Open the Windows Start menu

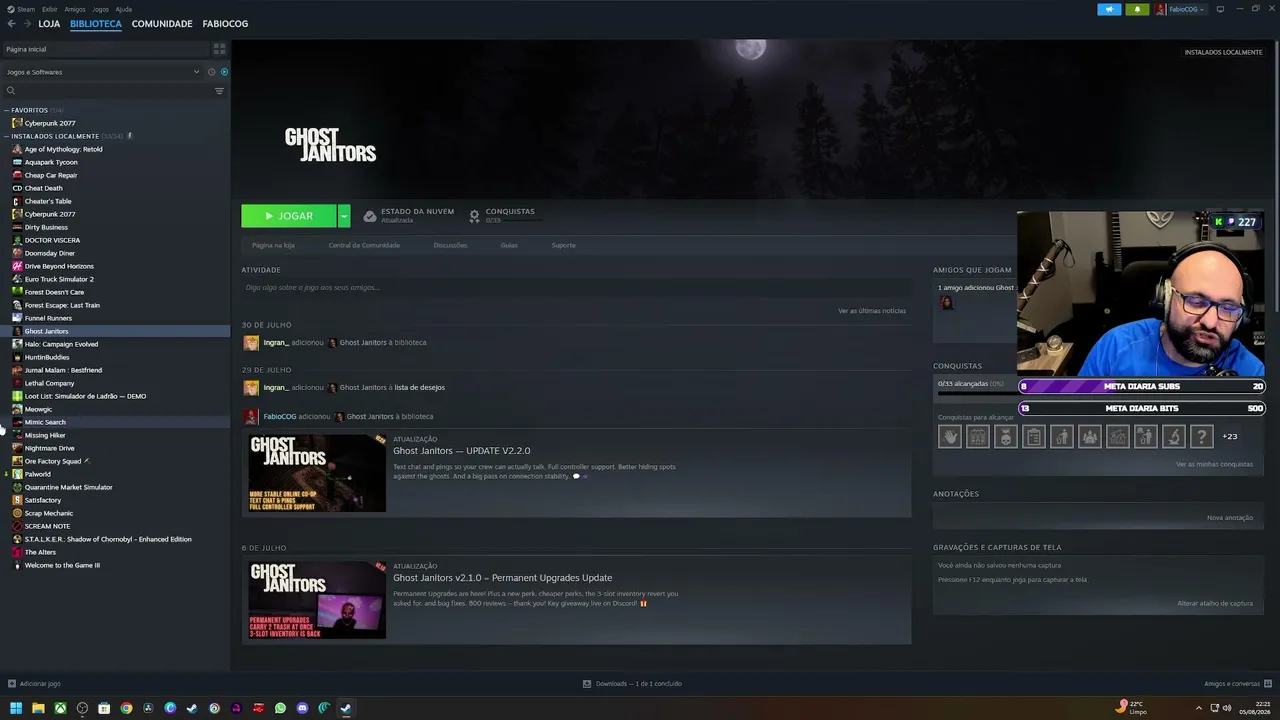pos(16,708)
